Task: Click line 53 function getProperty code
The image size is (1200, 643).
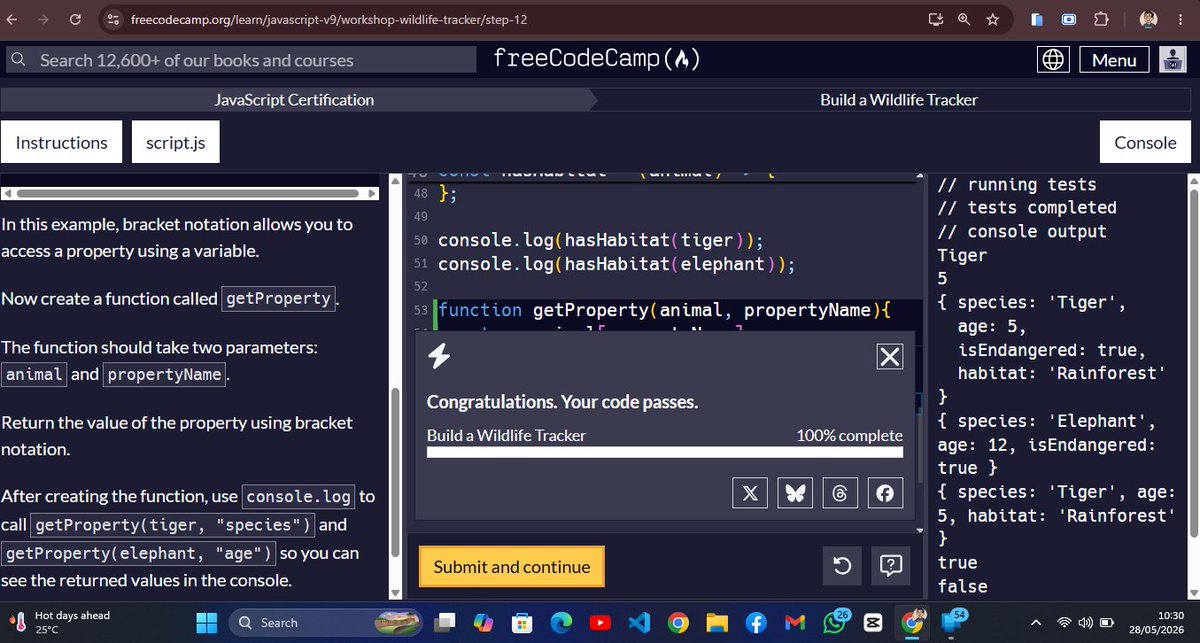Action: [664, 310]
